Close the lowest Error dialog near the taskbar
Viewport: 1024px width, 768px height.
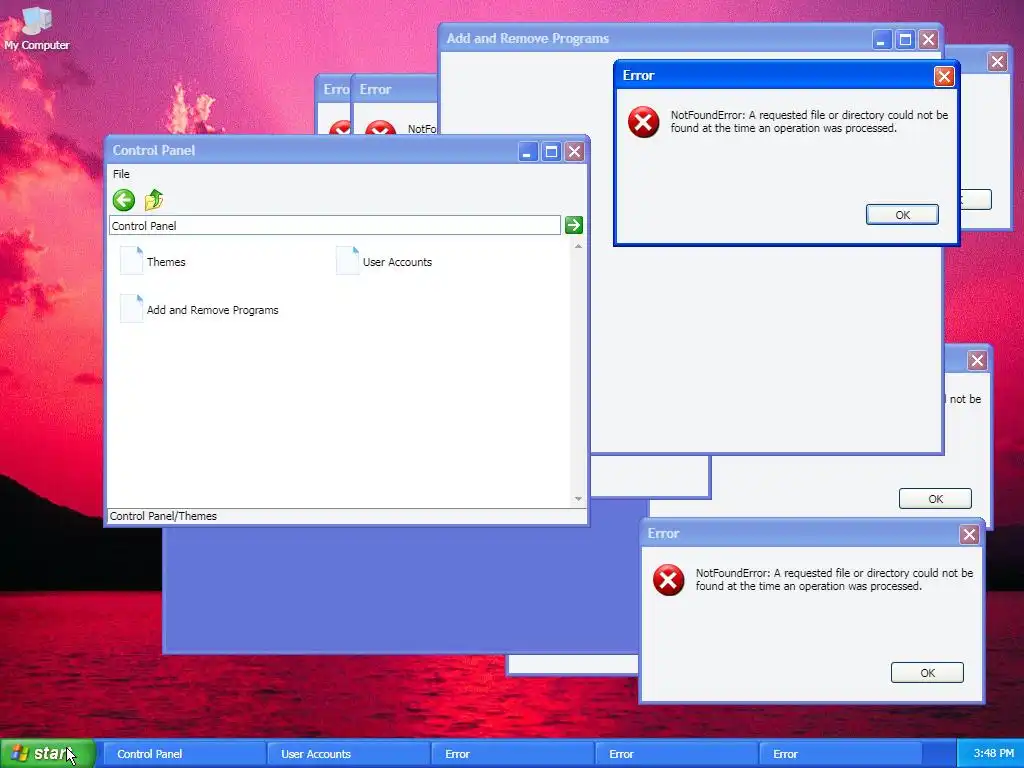pos(969,535)
